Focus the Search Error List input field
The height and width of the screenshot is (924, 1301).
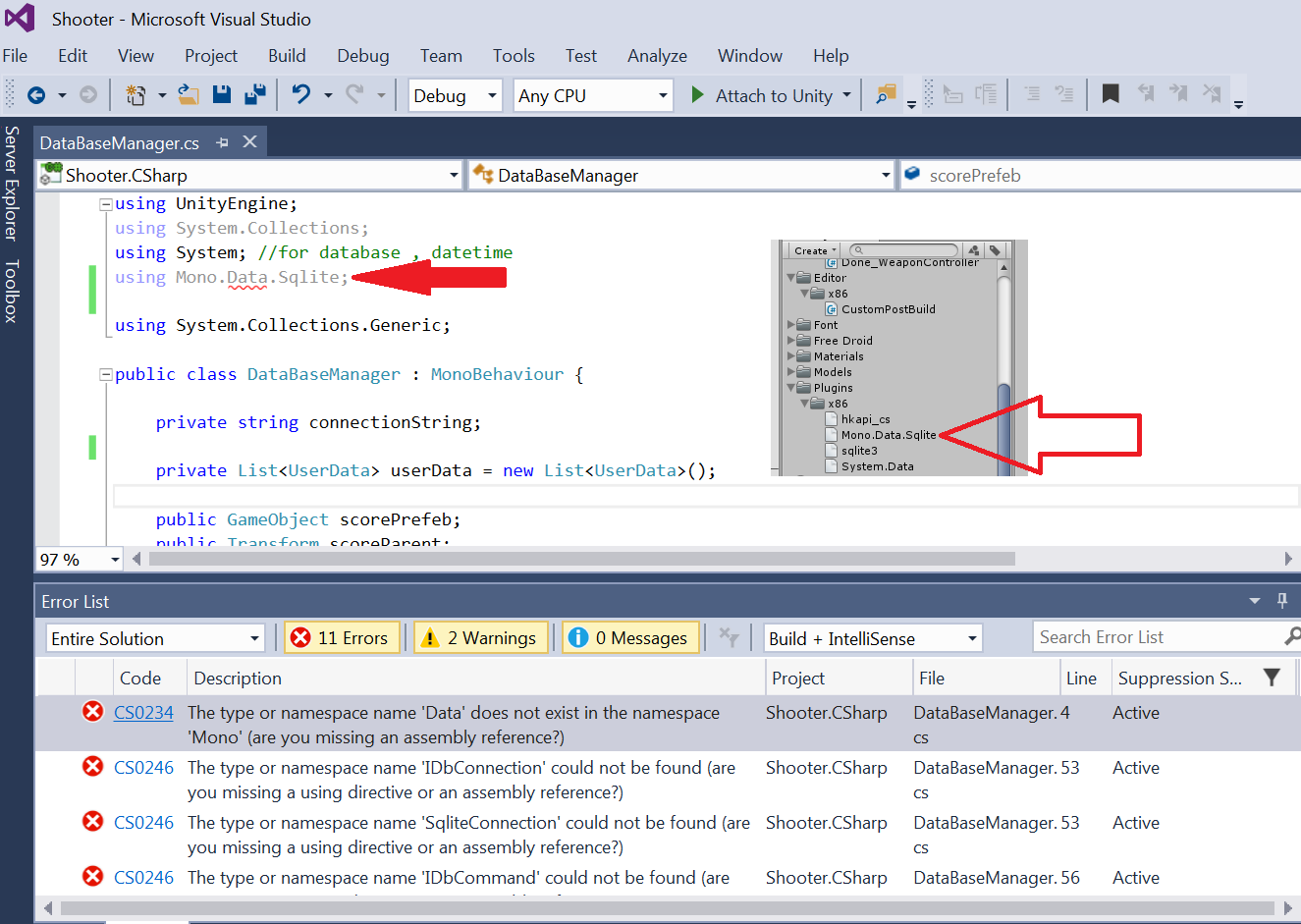(x=1159, y=637)
